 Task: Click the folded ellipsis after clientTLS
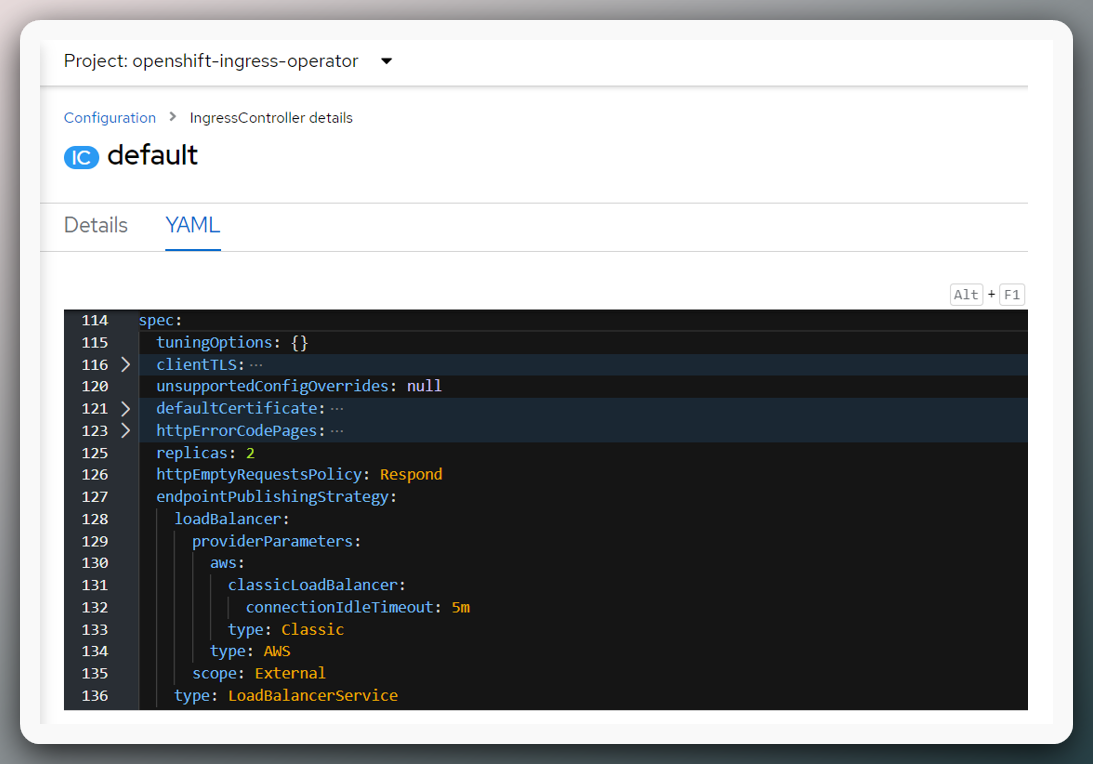257,365
